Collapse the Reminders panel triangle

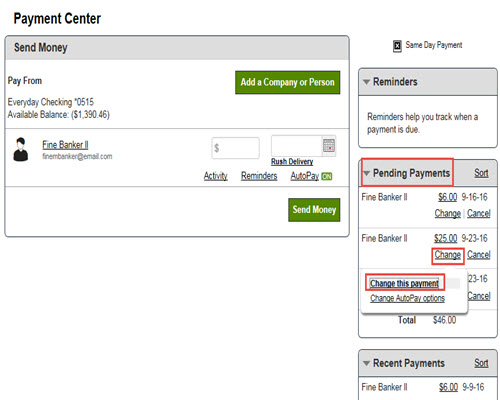click(x=366, y=82)
